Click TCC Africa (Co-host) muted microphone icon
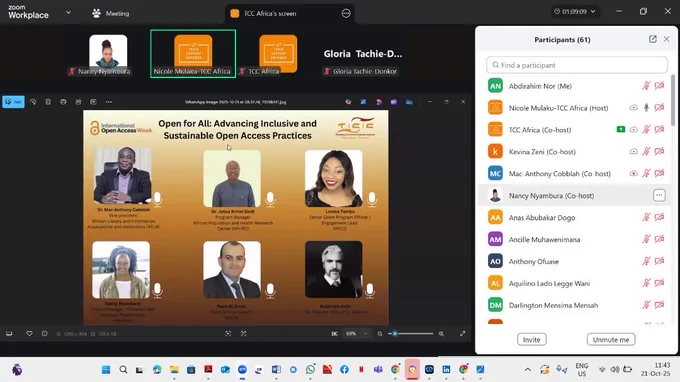 coord(646,129)
